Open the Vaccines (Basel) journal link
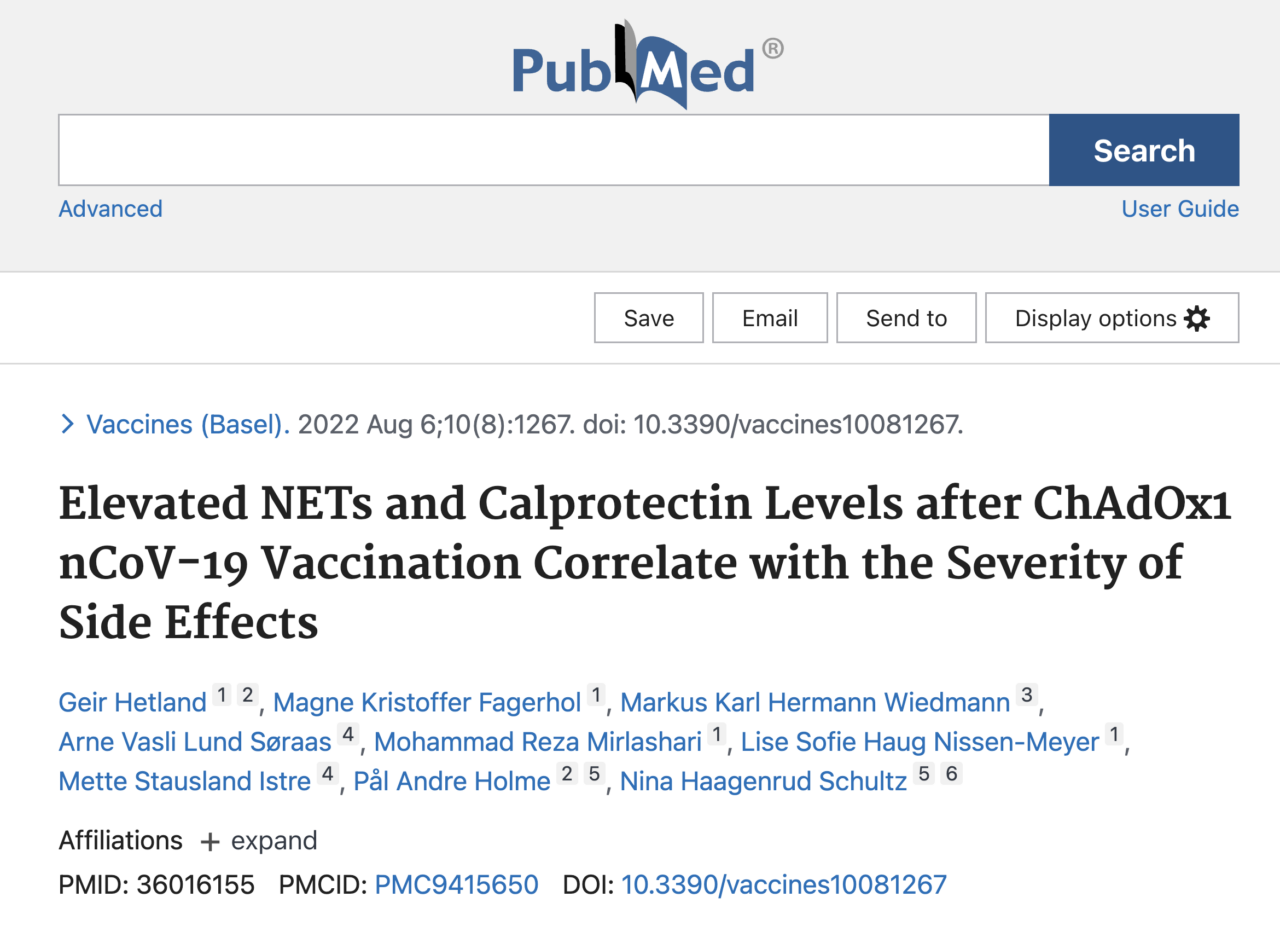Screen dimensions: 1280x926 188,425
